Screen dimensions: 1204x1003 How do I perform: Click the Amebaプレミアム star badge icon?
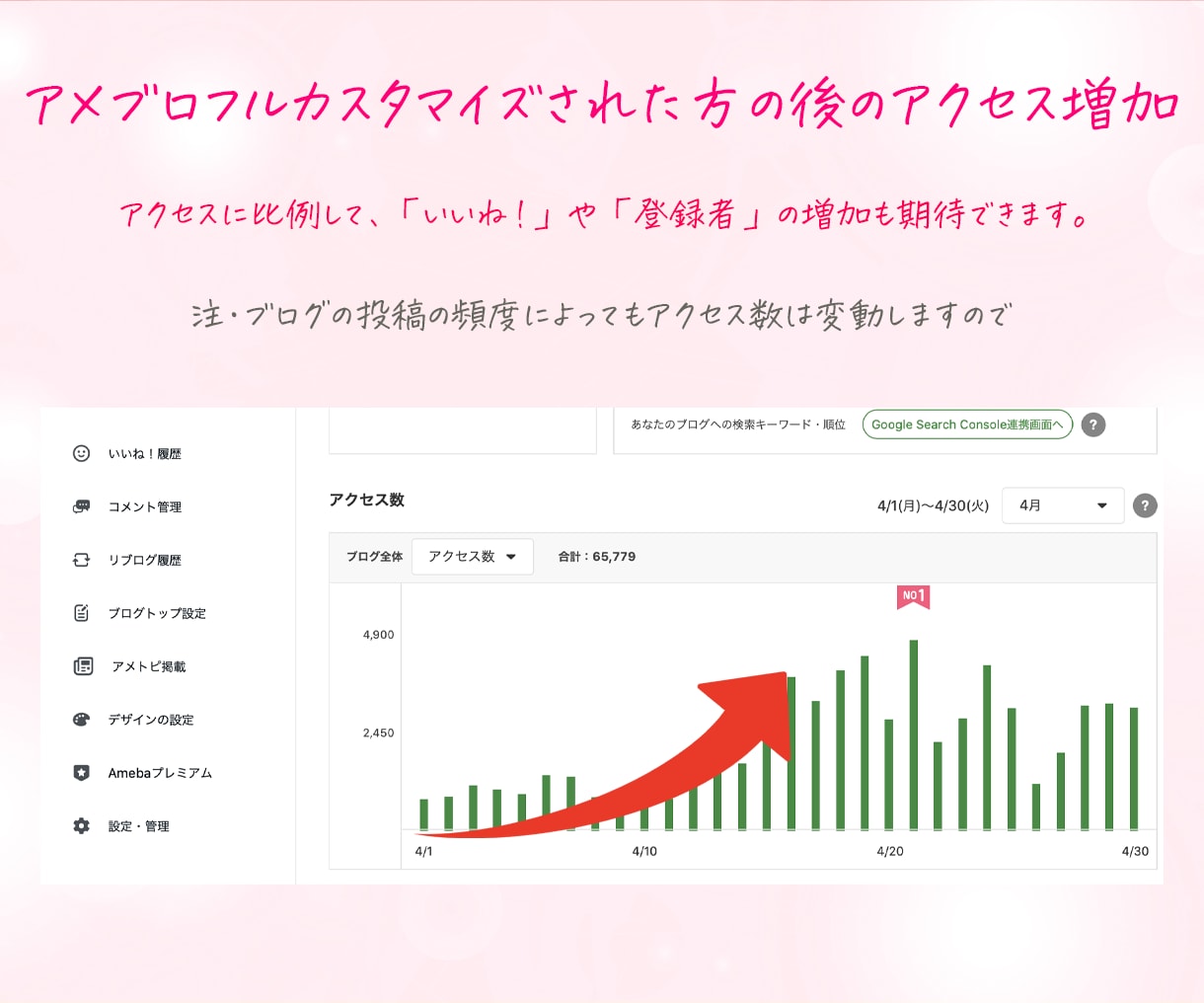click(x=82, y=773)
